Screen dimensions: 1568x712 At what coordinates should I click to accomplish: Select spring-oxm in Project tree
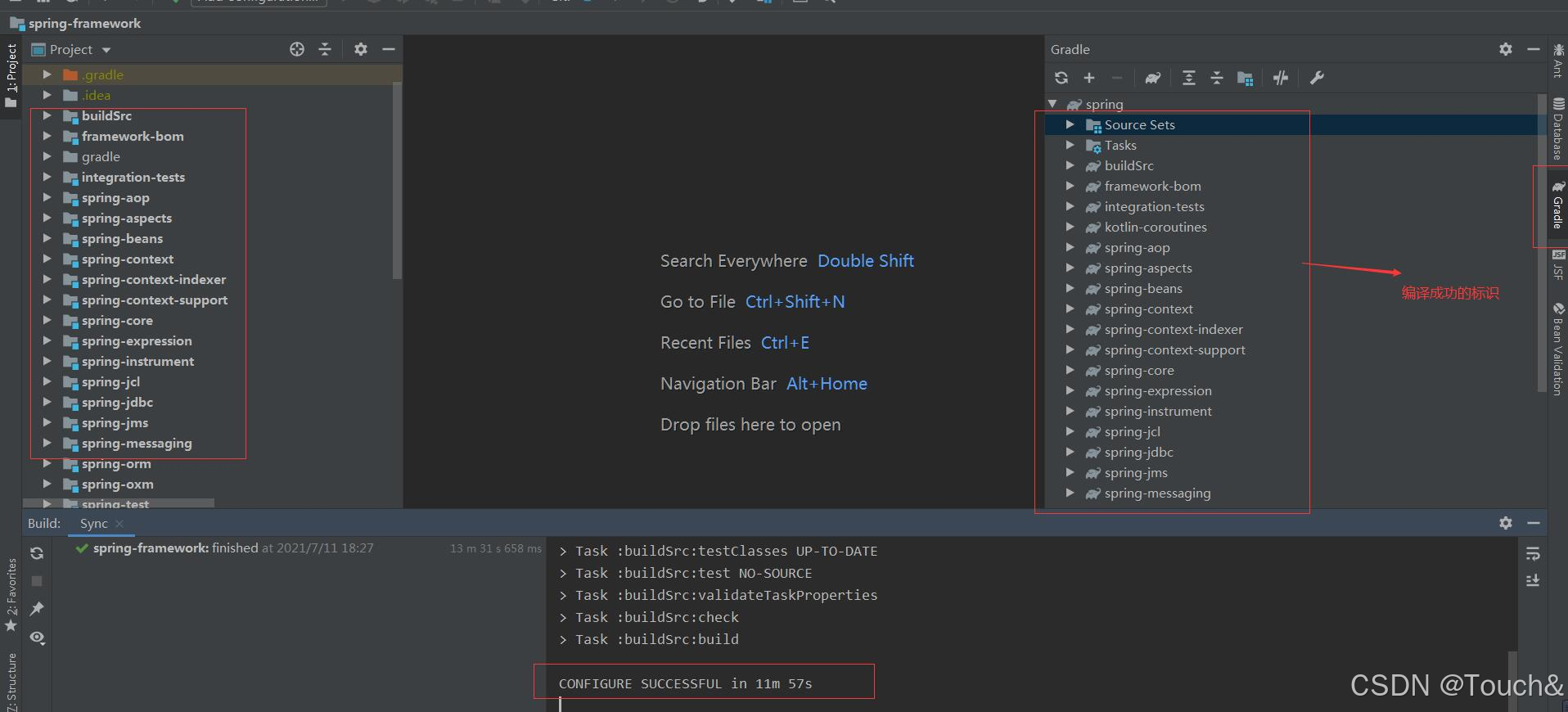pyautogui.click(x=117, y=484)
